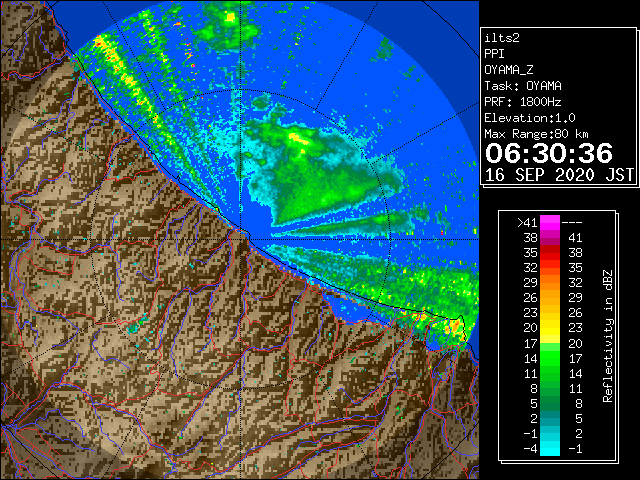Click the '16 SEP 2020 JST' date

559,175
